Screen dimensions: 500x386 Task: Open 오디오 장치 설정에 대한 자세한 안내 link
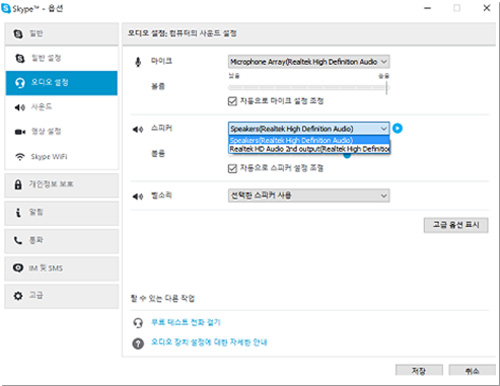pyautogui.click(x=209, y=342)
